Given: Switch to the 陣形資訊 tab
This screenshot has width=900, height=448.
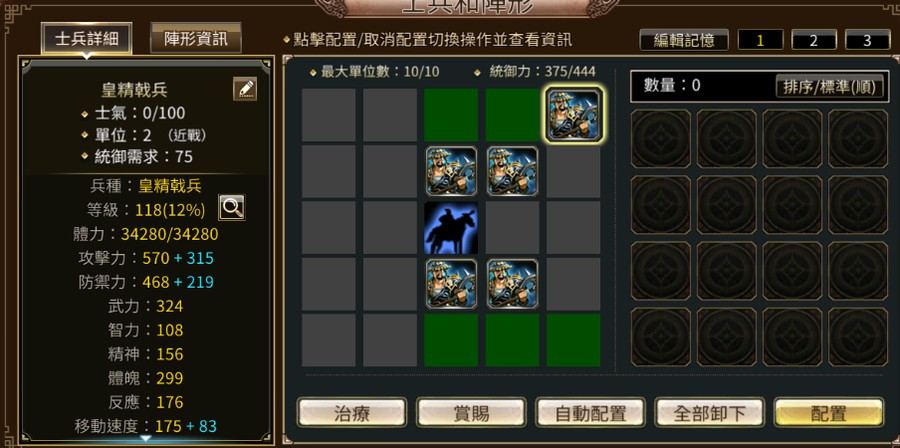Looking at the screenshot, I should pos(196,38).
